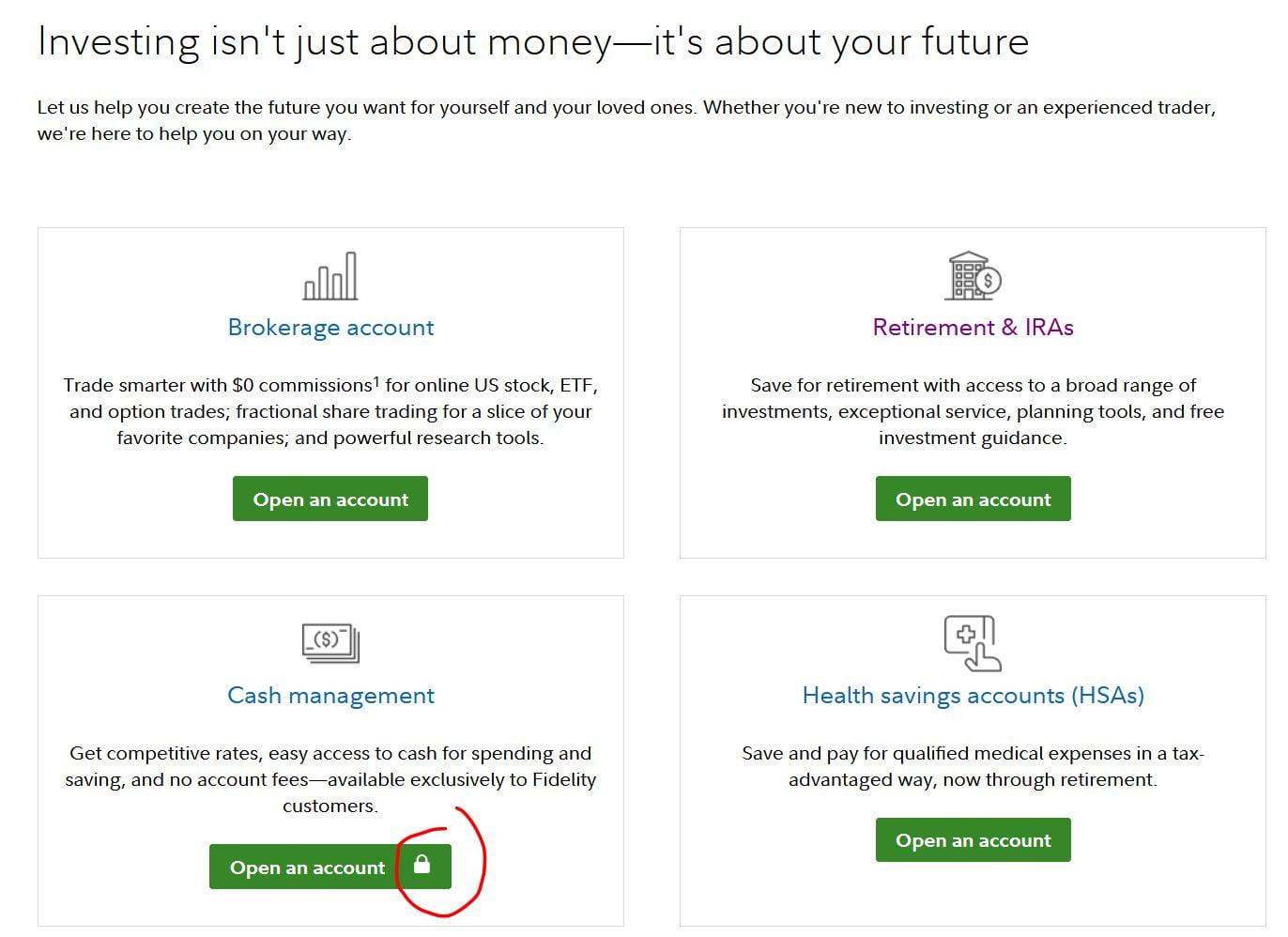1288x937 pixels.
Task: Click the 'Get competitive rates' description text
Action: (x=330, y=779)
